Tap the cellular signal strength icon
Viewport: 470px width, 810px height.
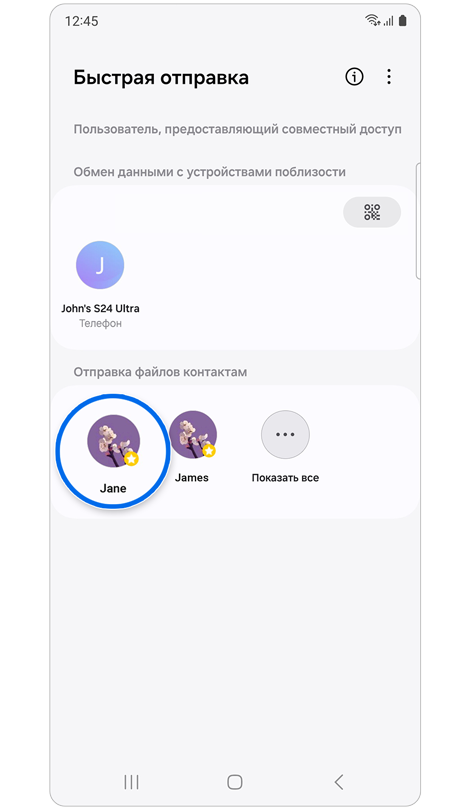tap(388, 21)
